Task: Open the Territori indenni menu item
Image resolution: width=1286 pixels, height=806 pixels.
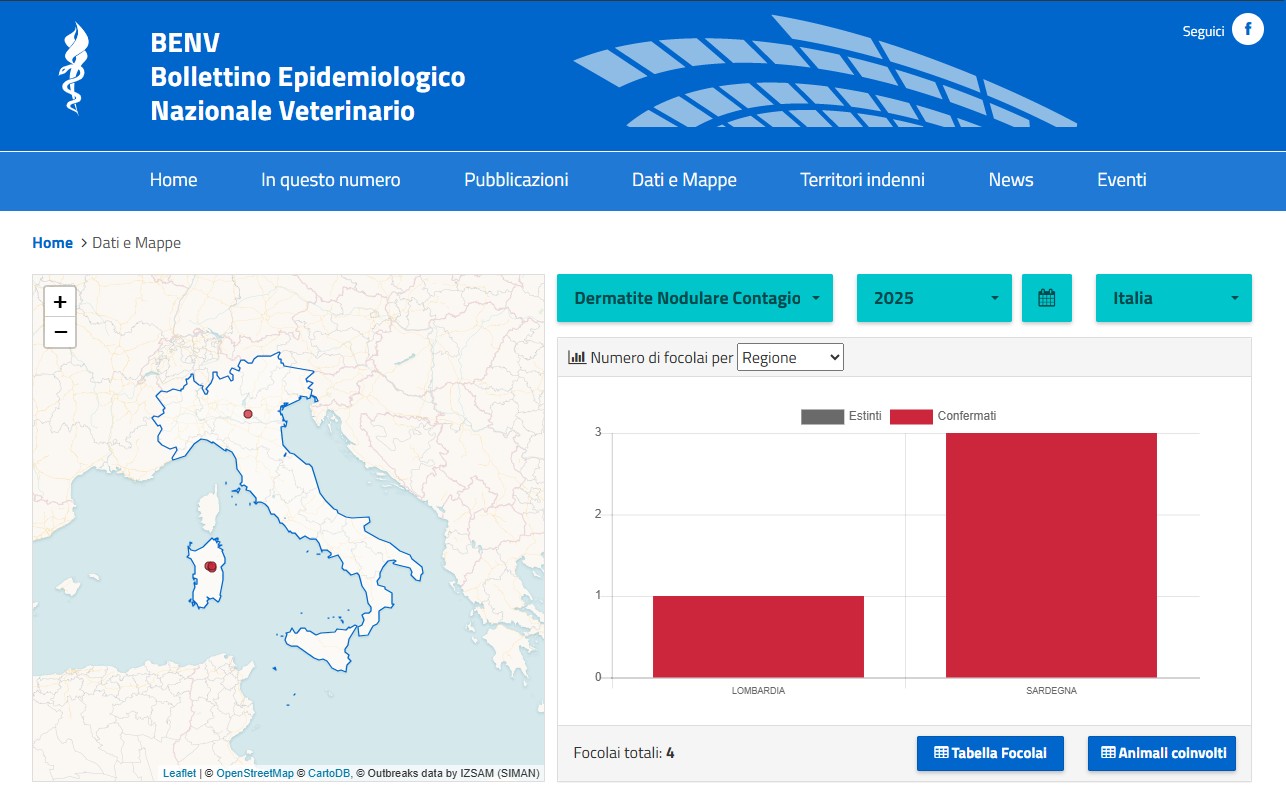Action: (x=862, y=180)
